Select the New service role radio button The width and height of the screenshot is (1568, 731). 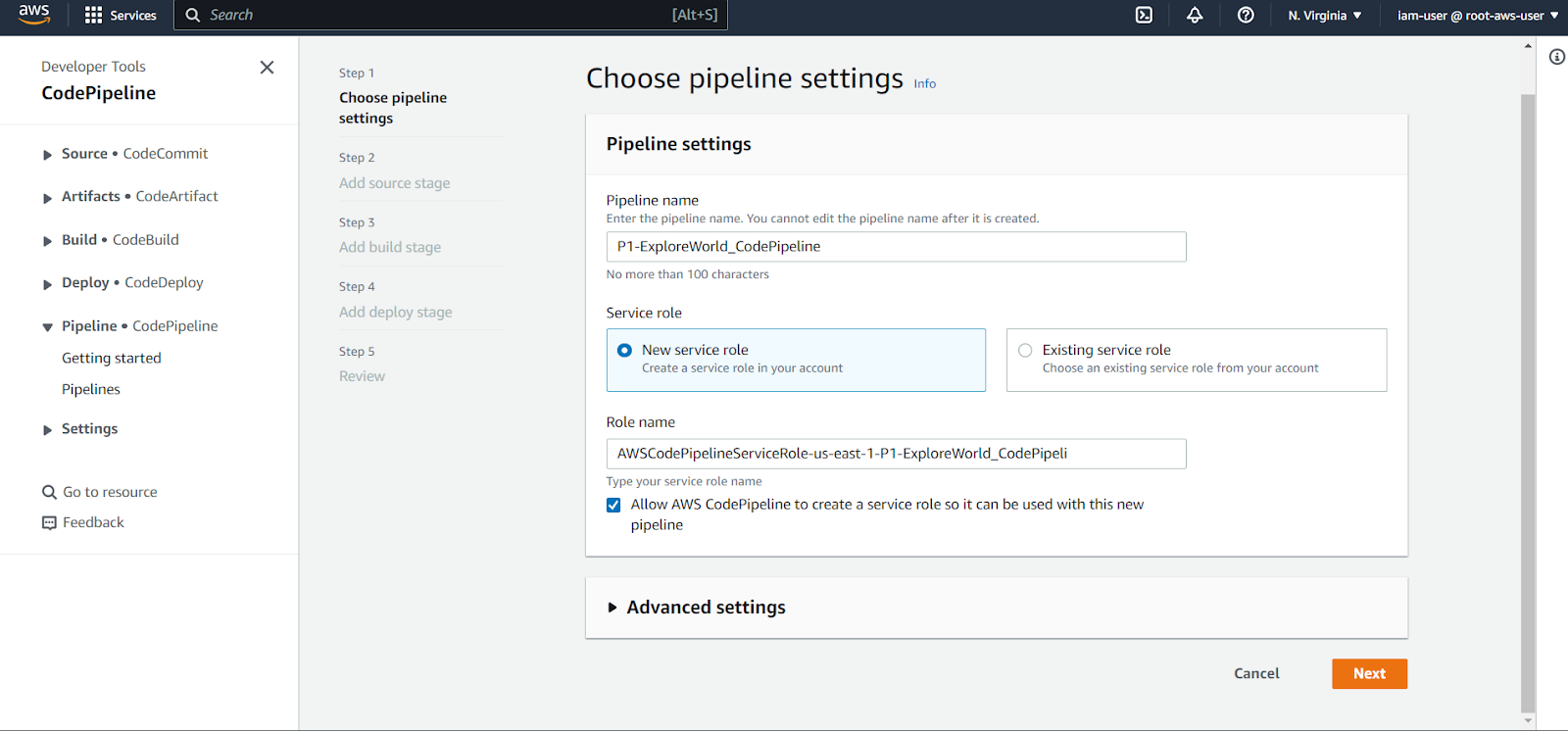point(624,351)
